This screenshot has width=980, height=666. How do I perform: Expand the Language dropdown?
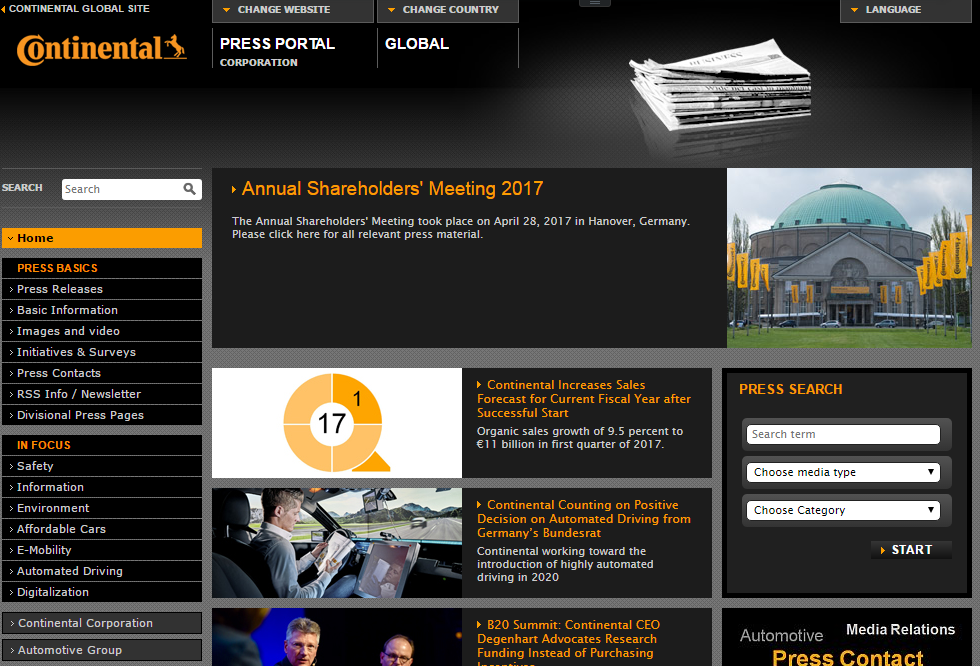(893, 10)
